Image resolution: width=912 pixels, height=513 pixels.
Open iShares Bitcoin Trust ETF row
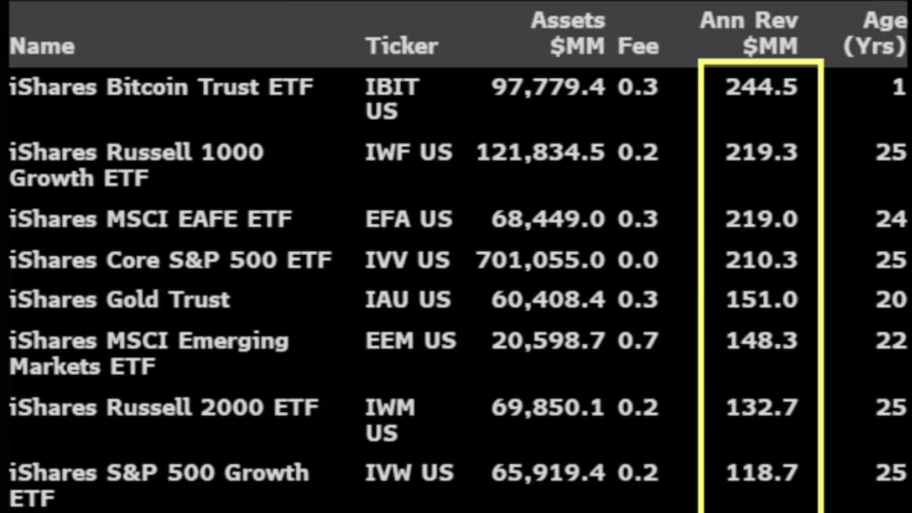pyautogui.click(x=161, y=87)
